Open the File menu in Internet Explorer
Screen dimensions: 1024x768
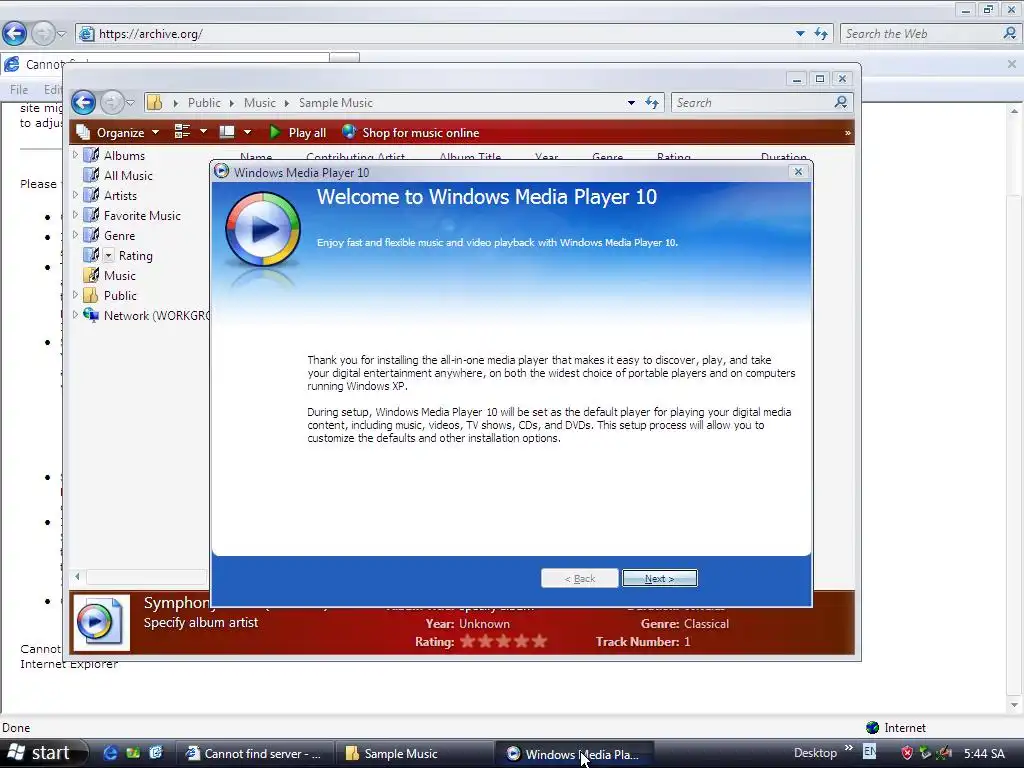(x=18, y=89)
